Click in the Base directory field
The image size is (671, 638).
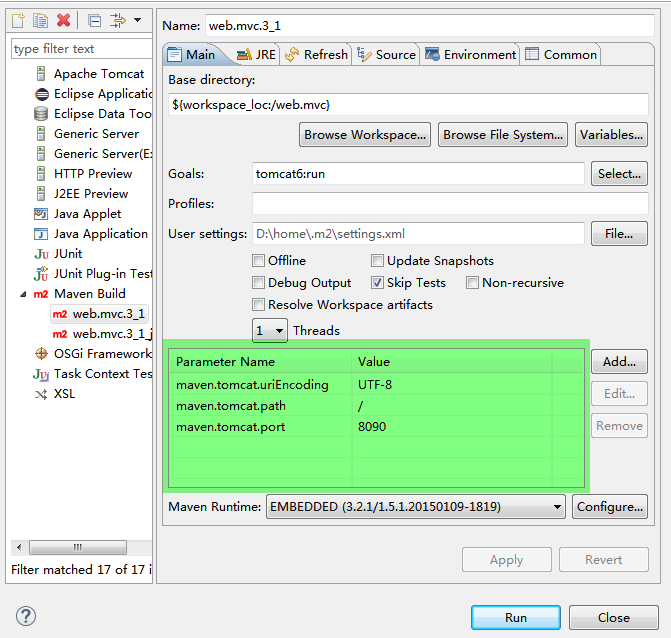pyautogui.click(x=408, y=105)
